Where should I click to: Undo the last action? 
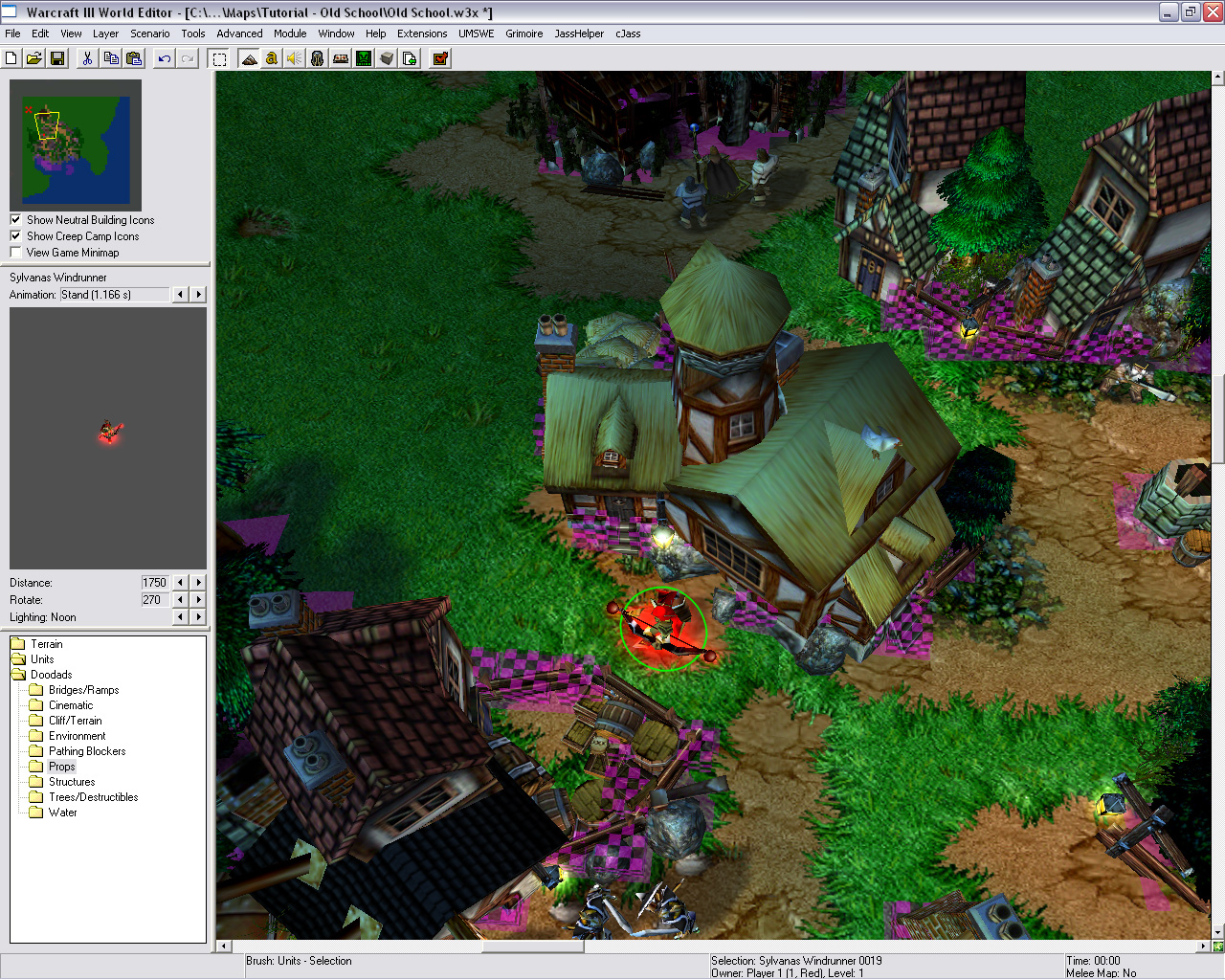tap(165, 58)
